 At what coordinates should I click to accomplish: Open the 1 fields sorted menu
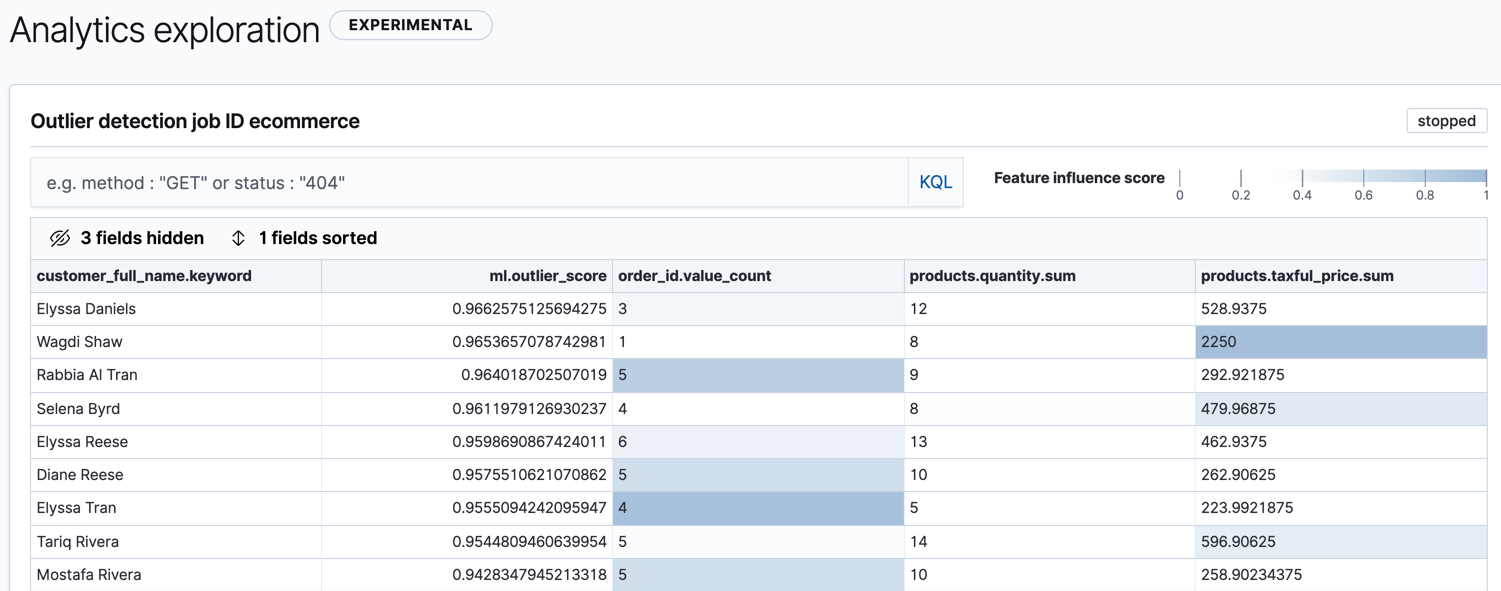click(304, 238)
